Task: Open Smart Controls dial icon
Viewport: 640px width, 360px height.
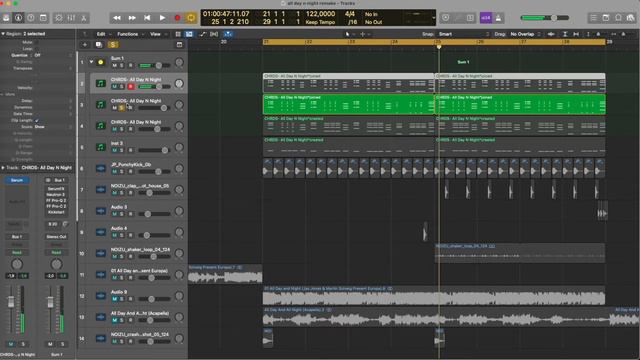Action: pyautogui.click(x=59, y=18)
